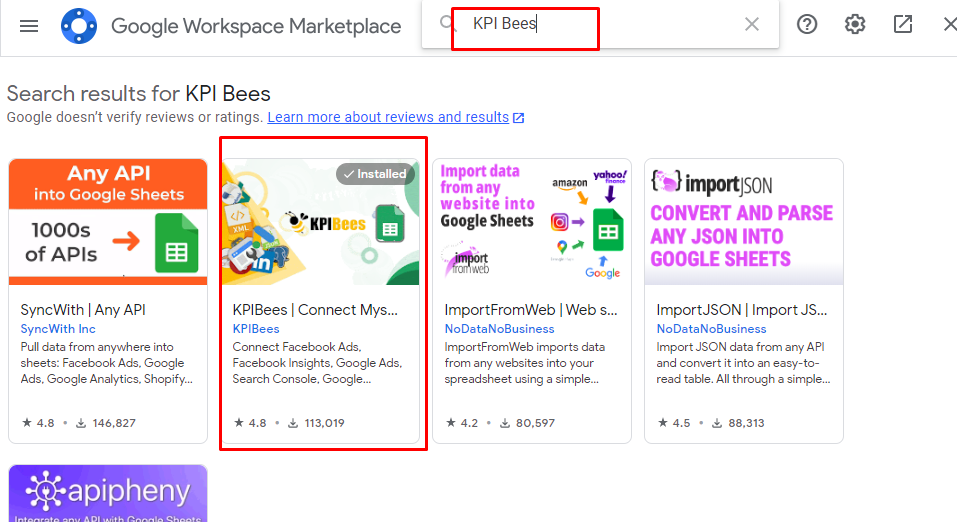Screen dimensions: 957x522
Task: Click ImportFromWeb 80,597 downloads count
Action: pyautogui.click(x=527, y=422)
